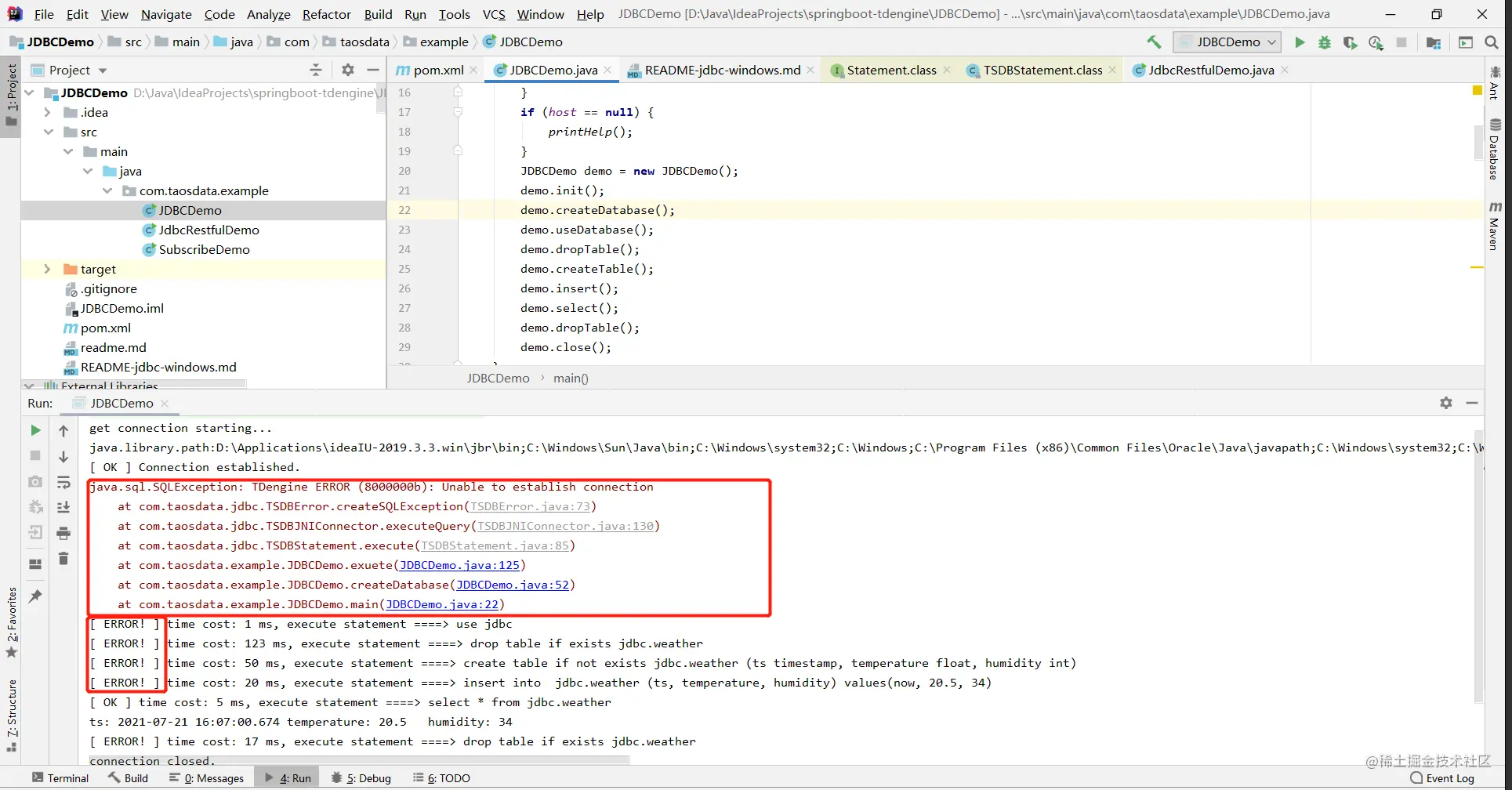The width and height of the screenshot is (1512, 790).
Task: Move up the stack trace arrow
Action: [x=63, y=430]
